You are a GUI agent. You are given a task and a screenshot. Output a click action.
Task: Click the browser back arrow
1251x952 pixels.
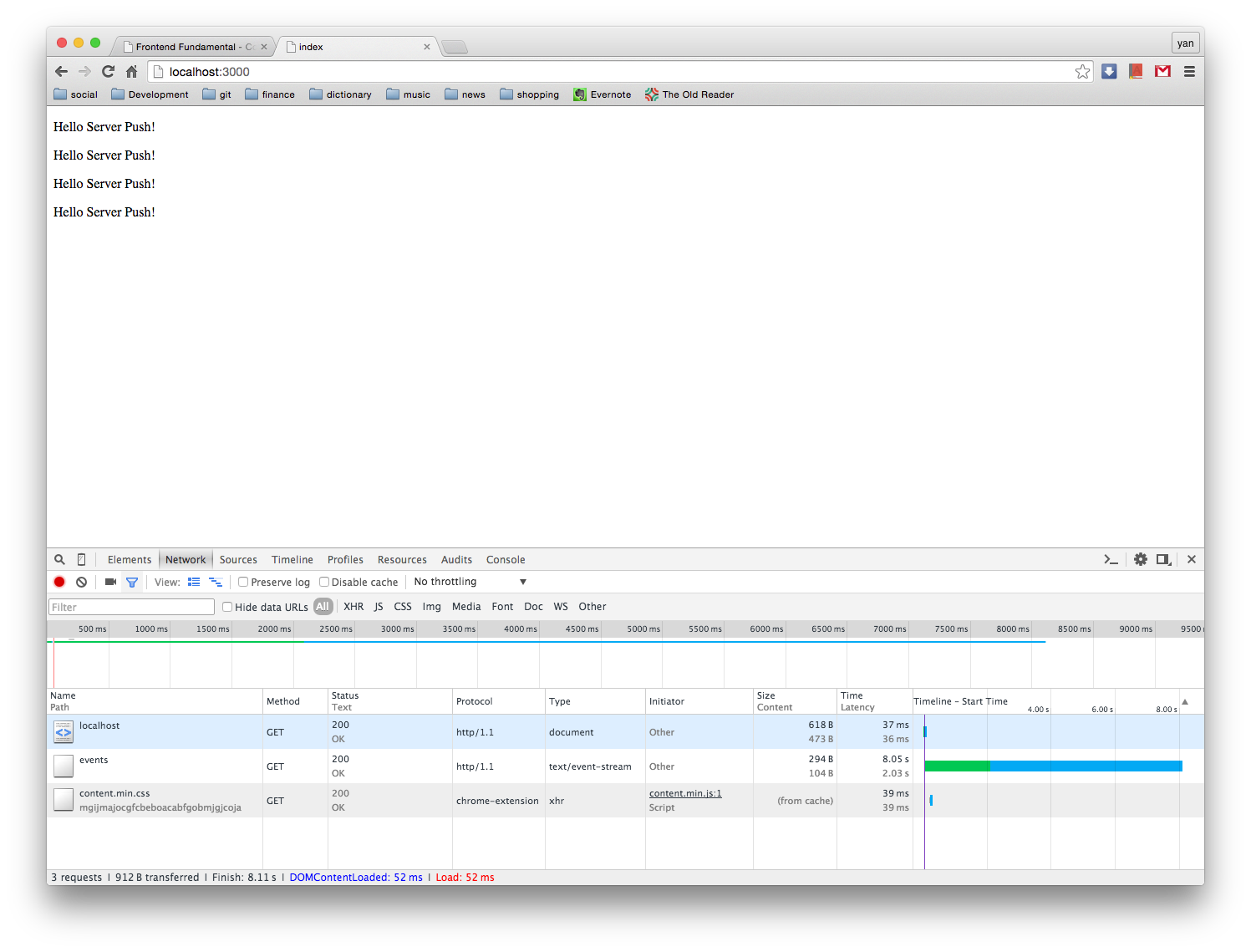click(x=61, y=72)
